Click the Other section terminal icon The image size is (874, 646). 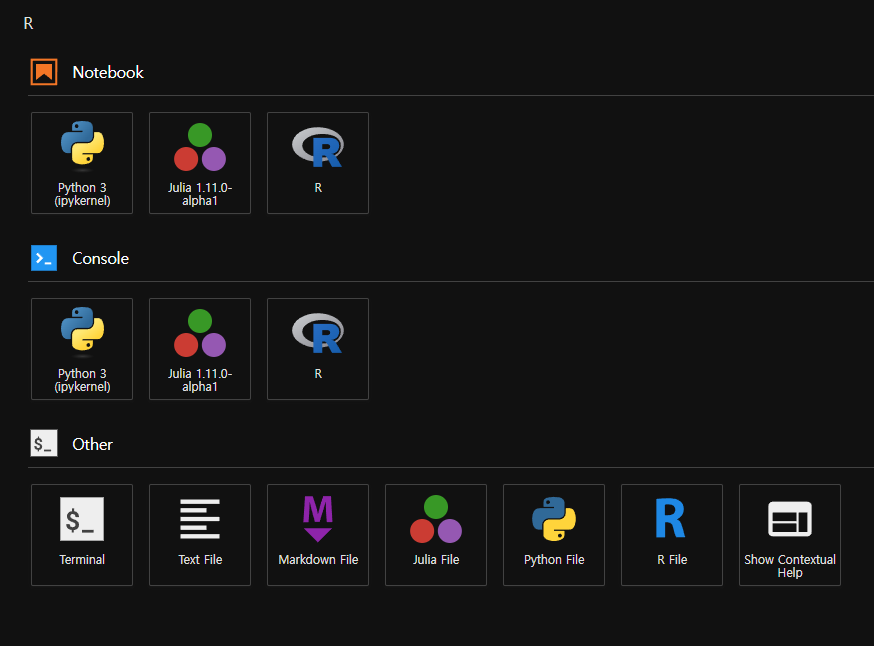pos(44,444)
